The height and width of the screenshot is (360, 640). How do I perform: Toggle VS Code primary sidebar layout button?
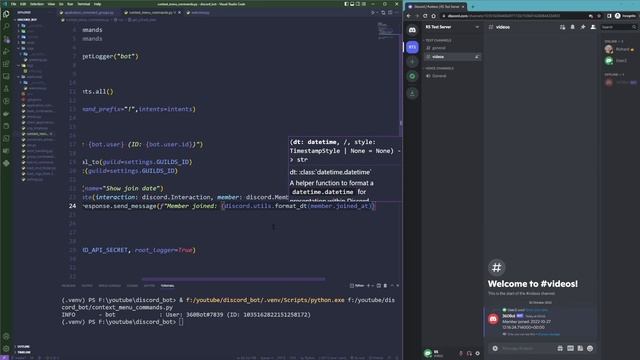(x=346, y=4)
